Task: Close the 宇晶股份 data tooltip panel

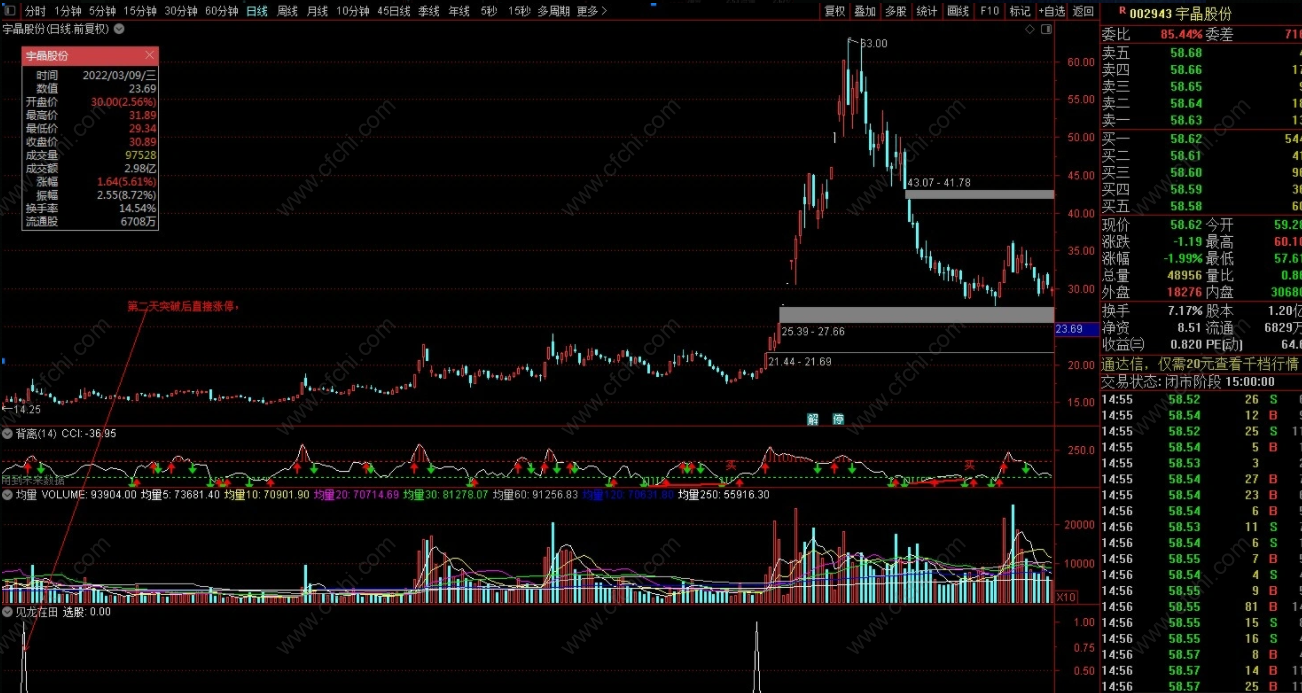Action: pyautogui.click(x=149, y=56)
